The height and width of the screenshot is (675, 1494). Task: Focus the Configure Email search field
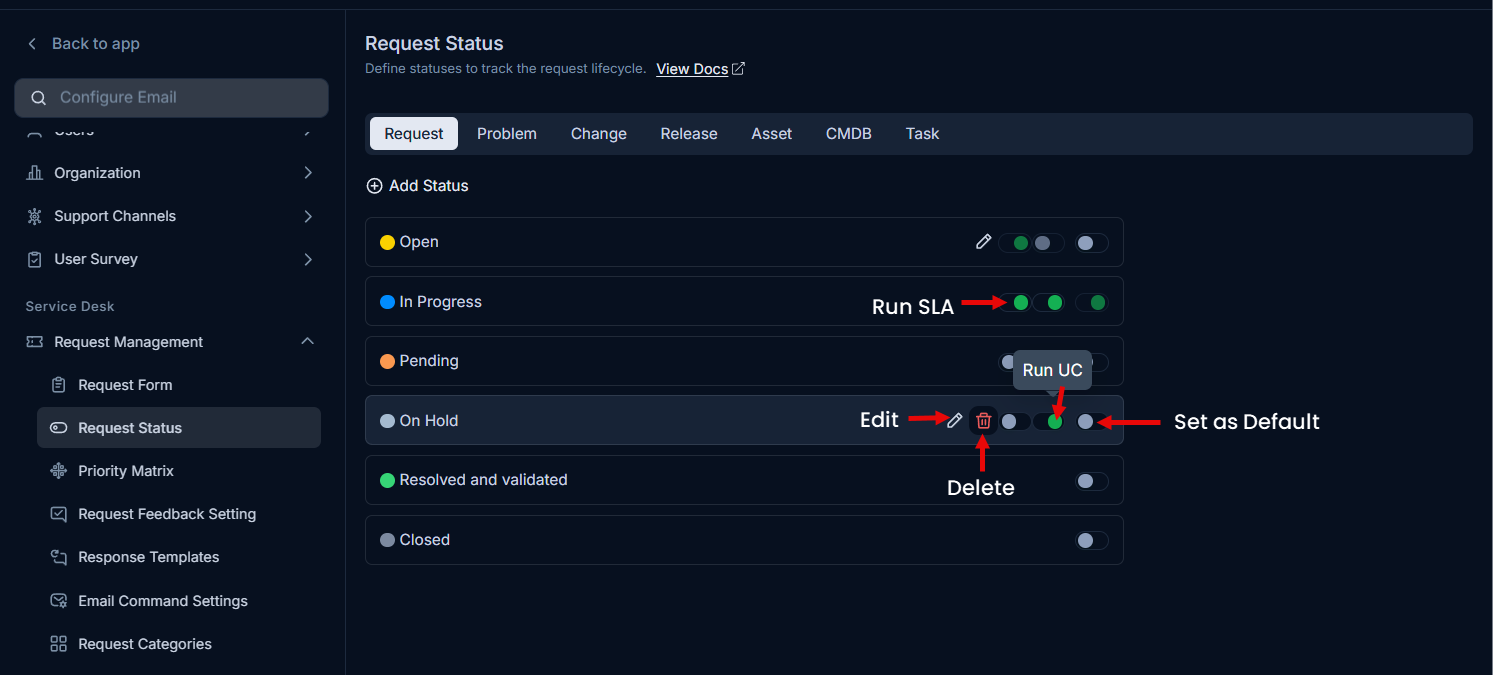pyautogui.click(x=171, y=98)
